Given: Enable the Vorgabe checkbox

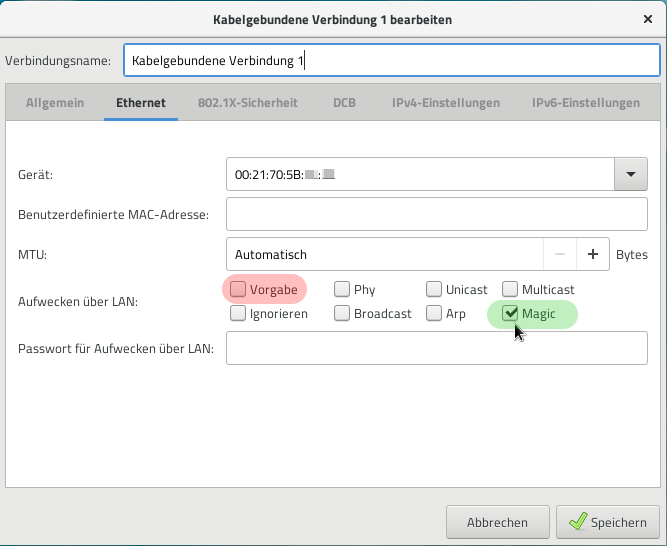Looking at the screenshot, I should (x=238, y=289).
